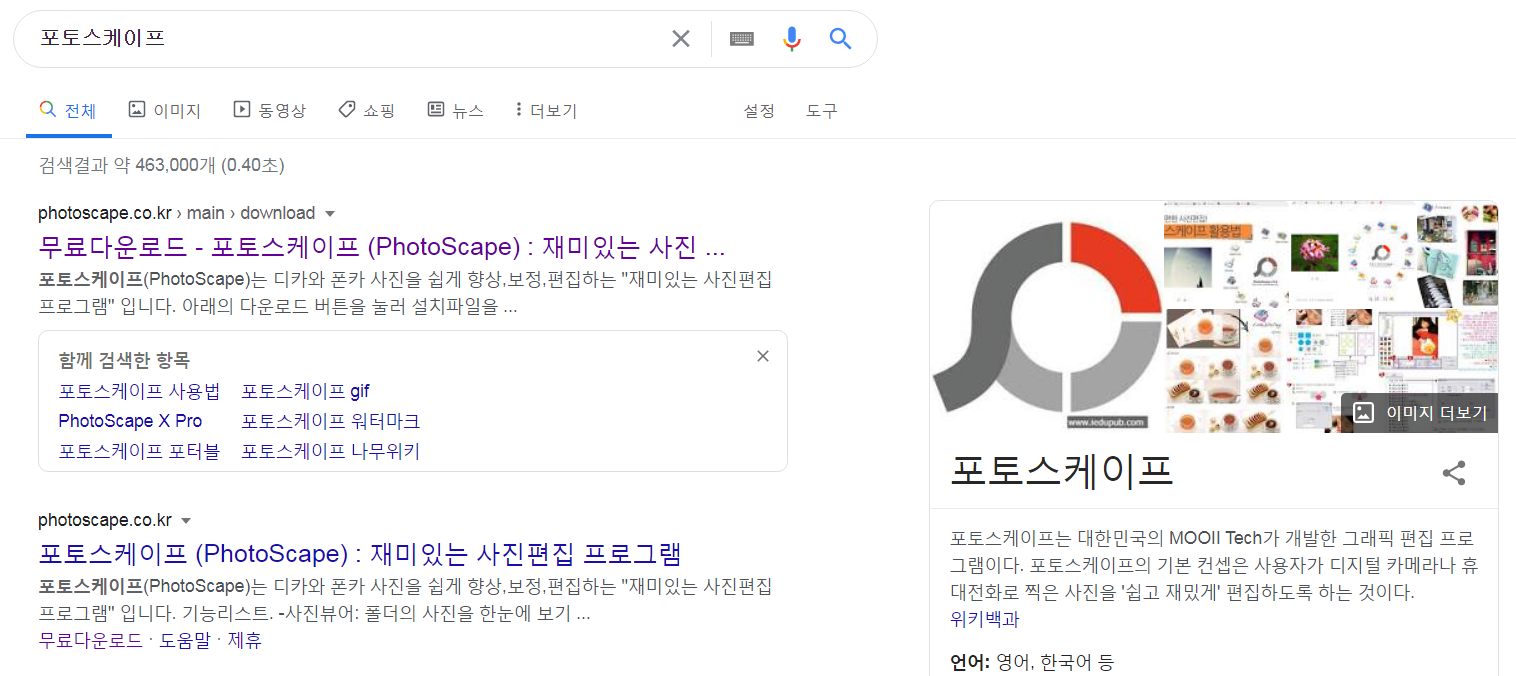Open related search PhotoScape X Pro
Image resolution: width=1516 pixels, height=676 pixels.
coord(130,421)
